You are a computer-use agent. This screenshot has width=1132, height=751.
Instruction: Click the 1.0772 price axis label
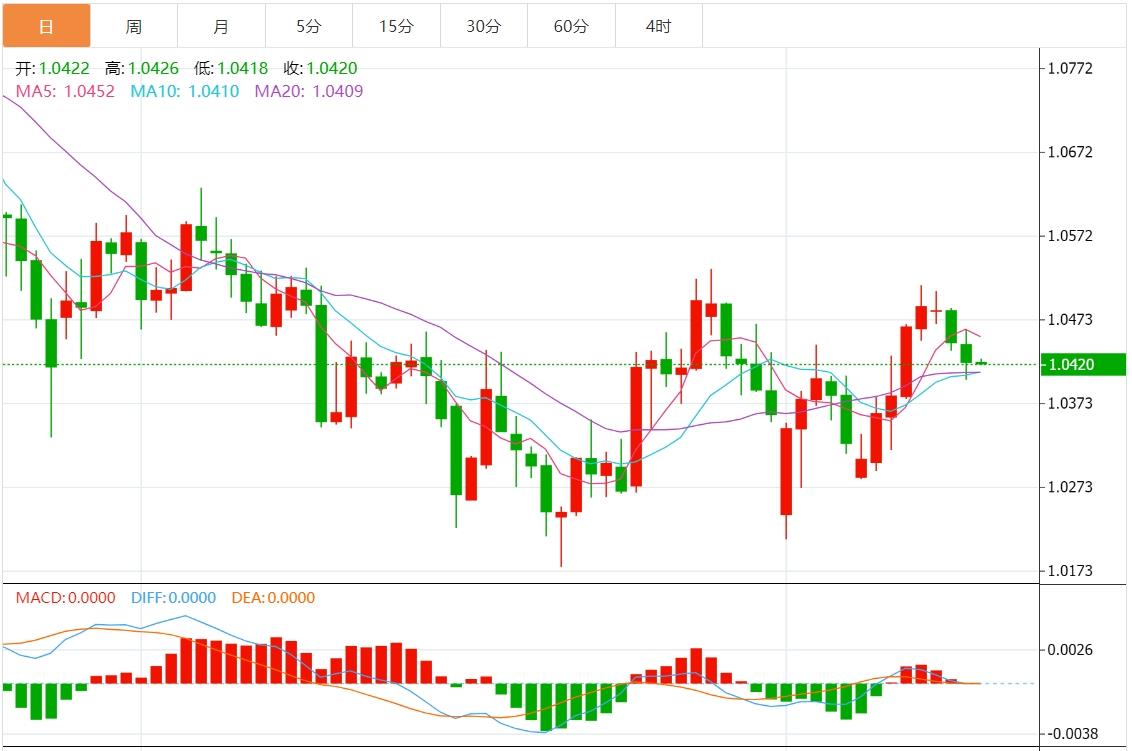tap(1071, 69)
